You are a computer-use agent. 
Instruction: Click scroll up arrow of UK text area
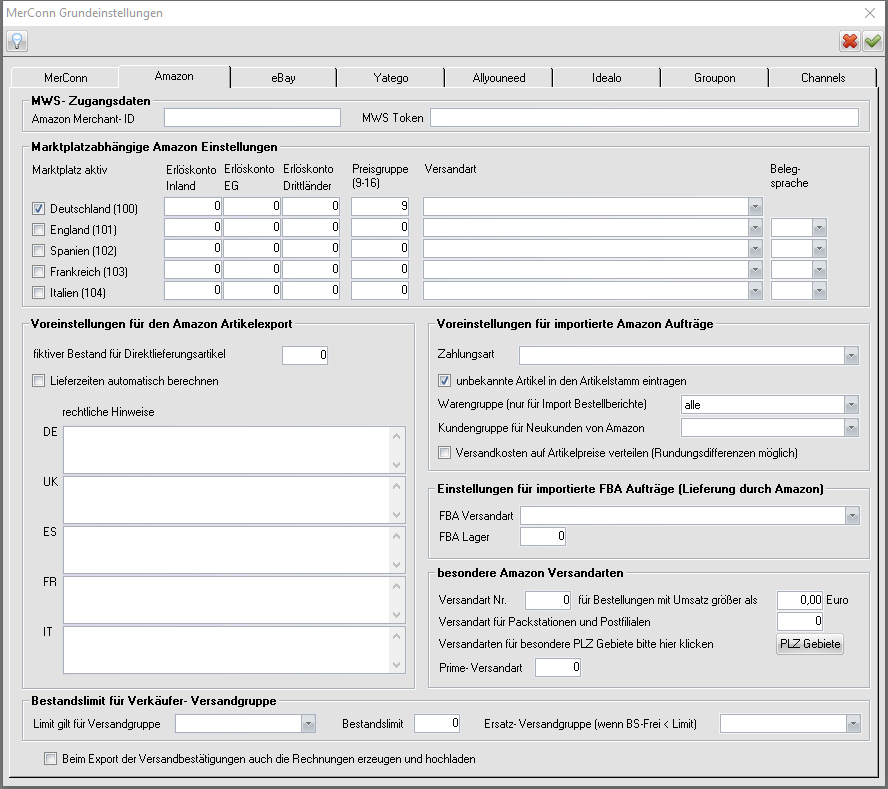(396, 486)
